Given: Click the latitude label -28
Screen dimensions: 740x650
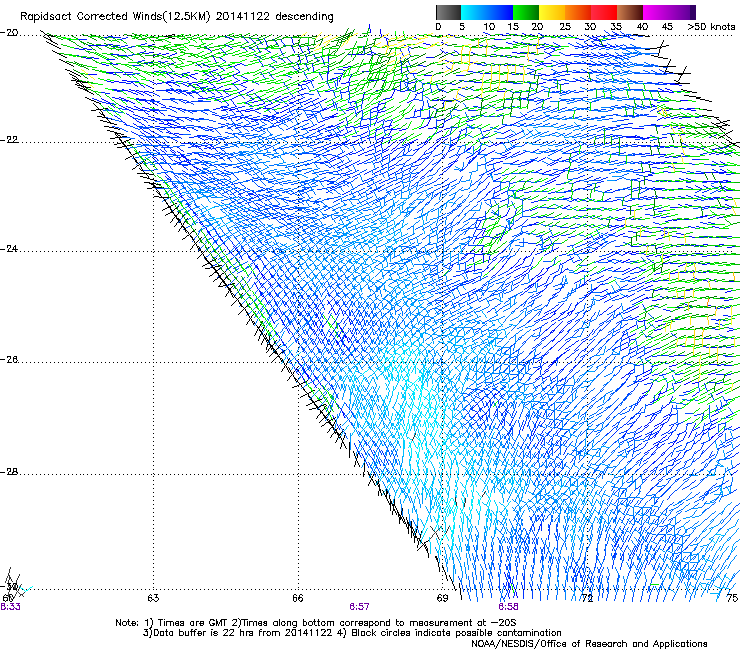Looking at the screenshot, I should (x=9, y=472).
